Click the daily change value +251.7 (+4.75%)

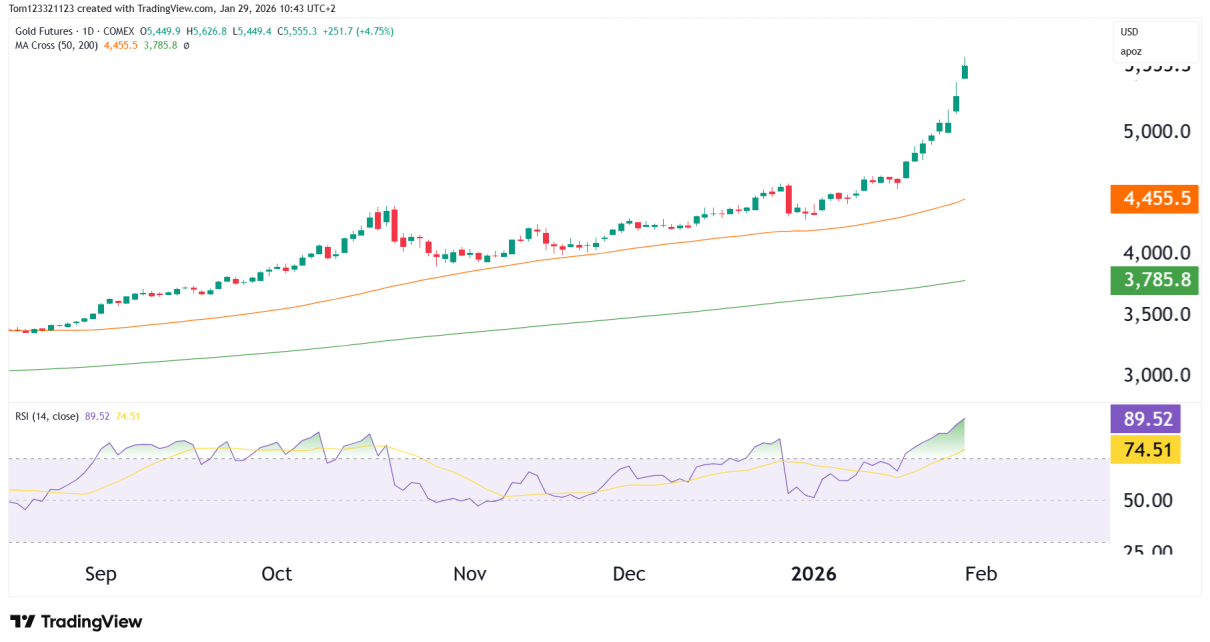coord(358,31)
